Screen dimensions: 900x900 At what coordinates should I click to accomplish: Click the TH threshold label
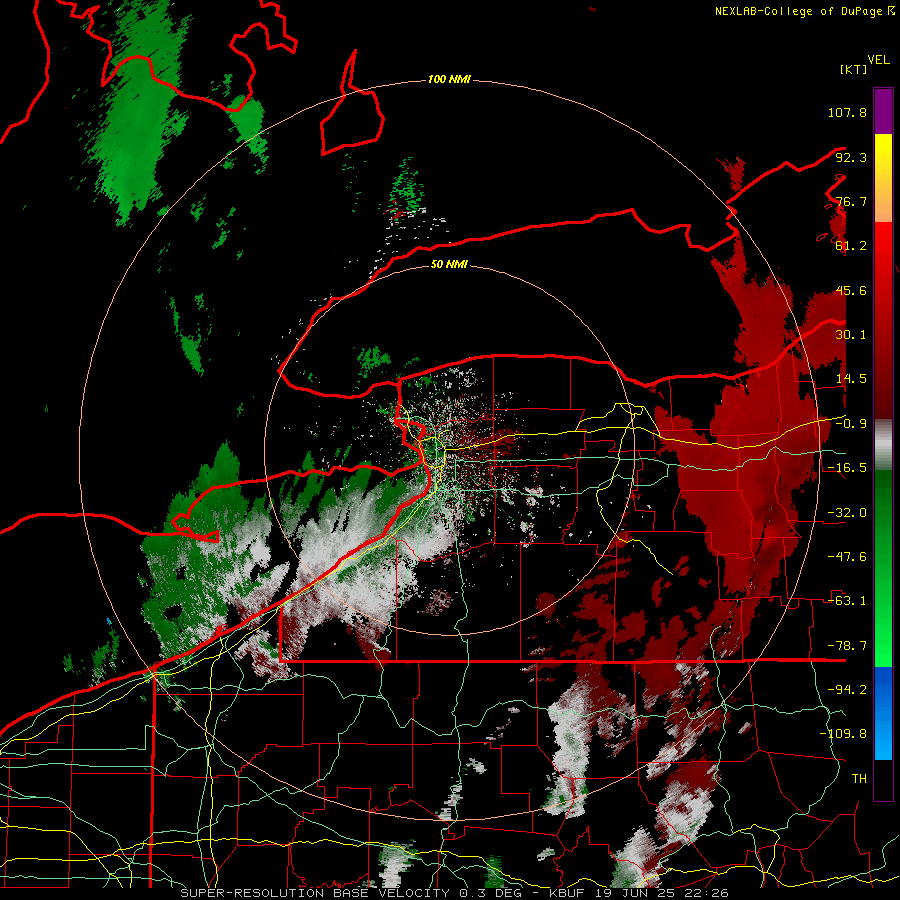pos(859,779)
